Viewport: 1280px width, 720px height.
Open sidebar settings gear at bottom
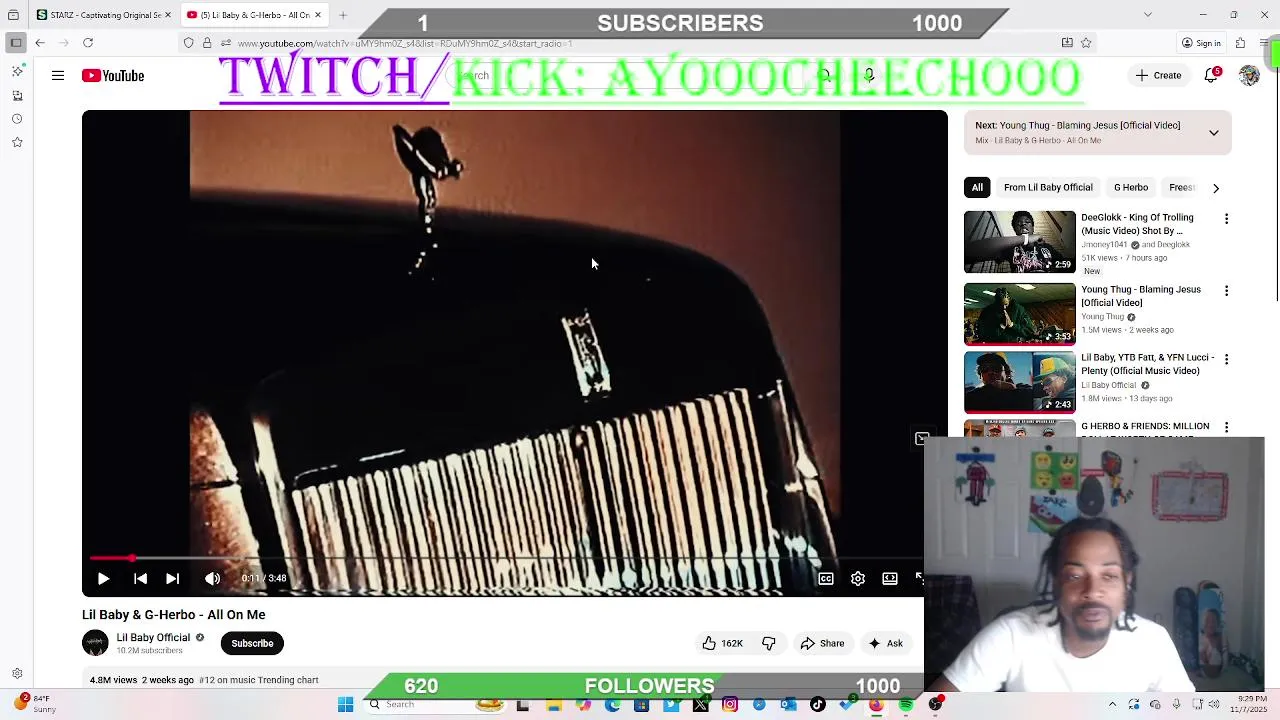17,674
